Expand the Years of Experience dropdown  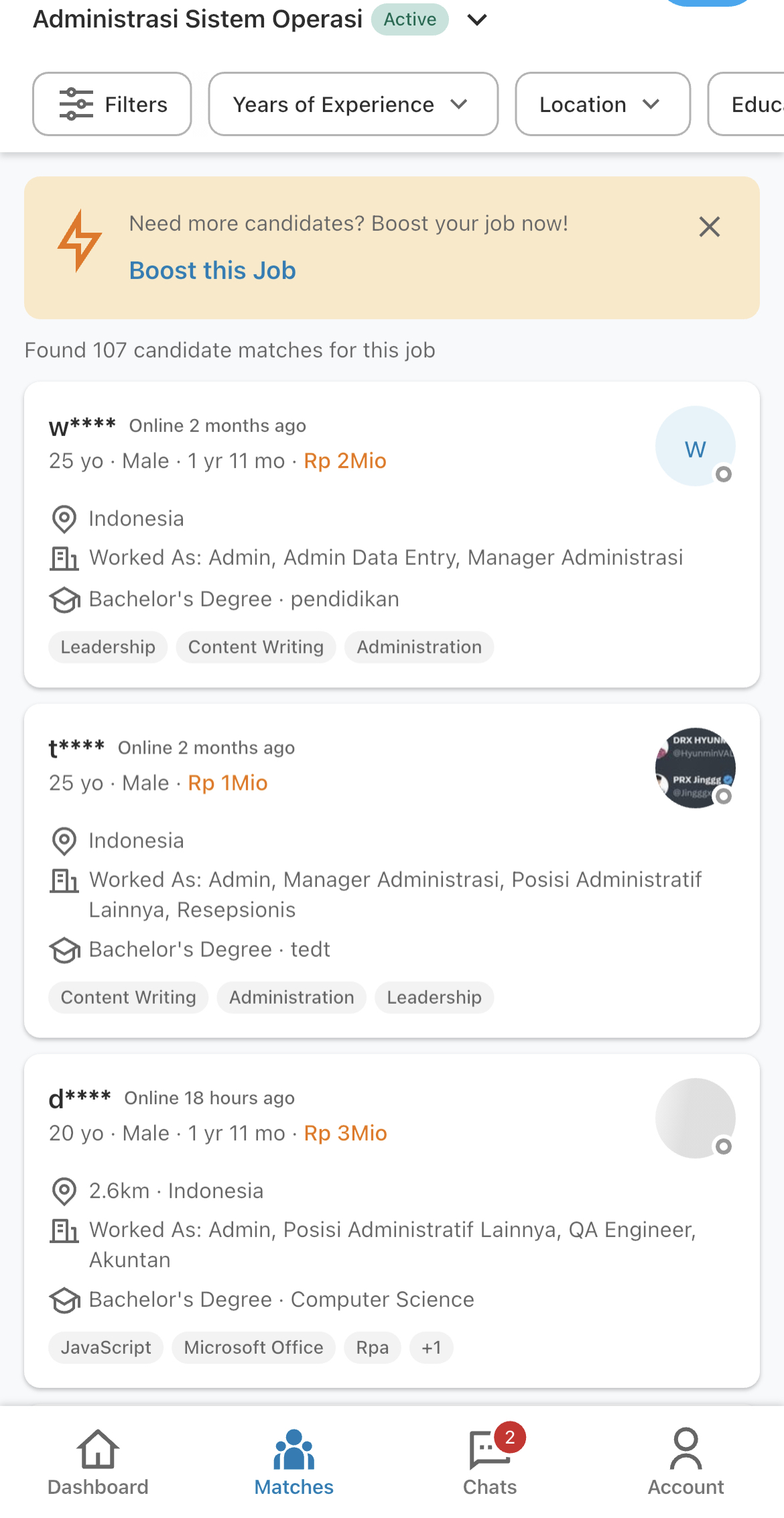coord(352,105)
